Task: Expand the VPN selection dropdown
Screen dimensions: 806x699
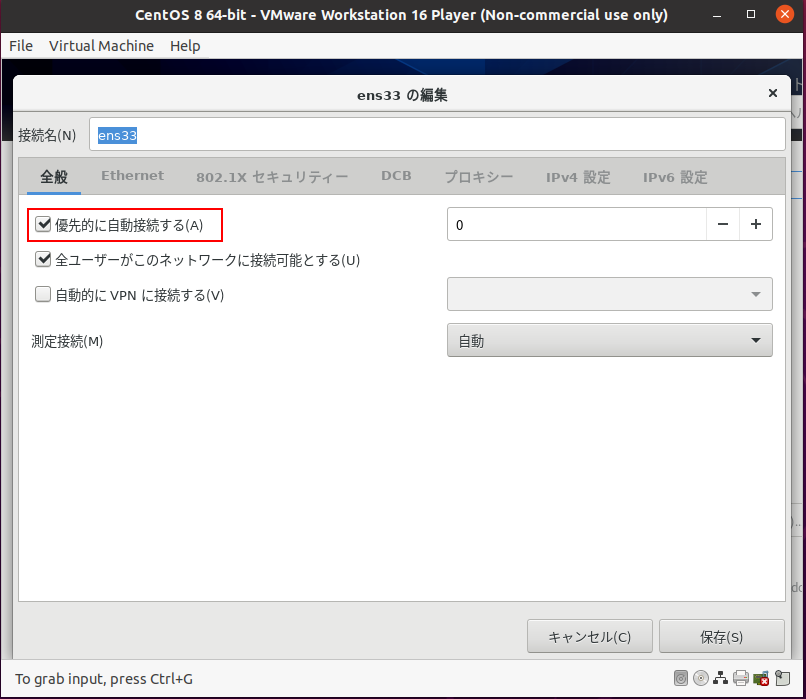Action: coord(609,294)
